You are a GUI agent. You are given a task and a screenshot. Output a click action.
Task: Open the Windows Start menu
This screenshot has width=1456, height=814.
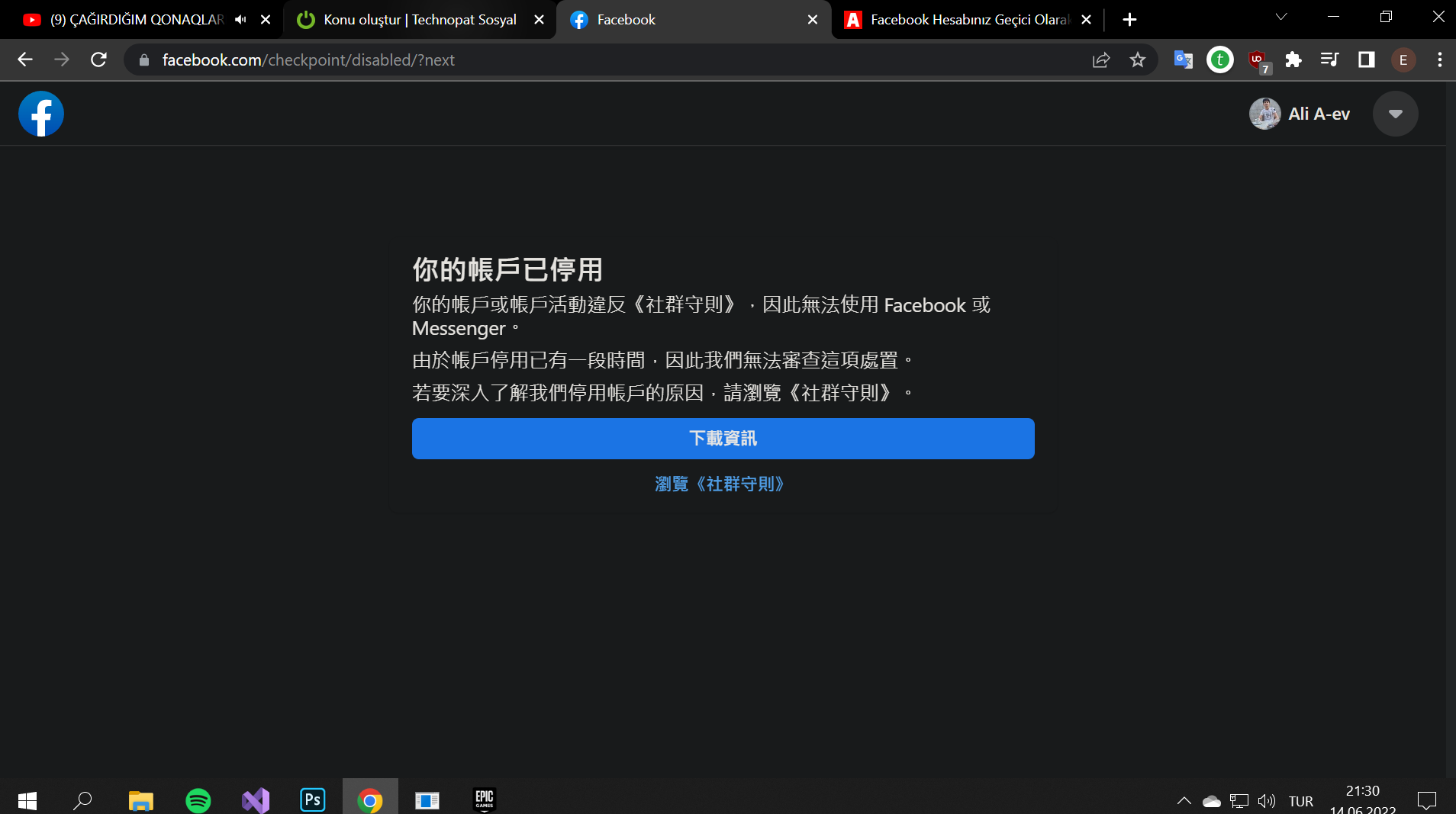click(27, 800)
